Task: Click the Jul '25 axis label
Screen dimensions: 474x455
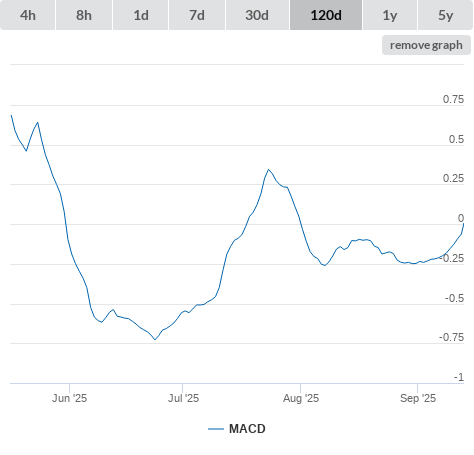Action: 183,398
